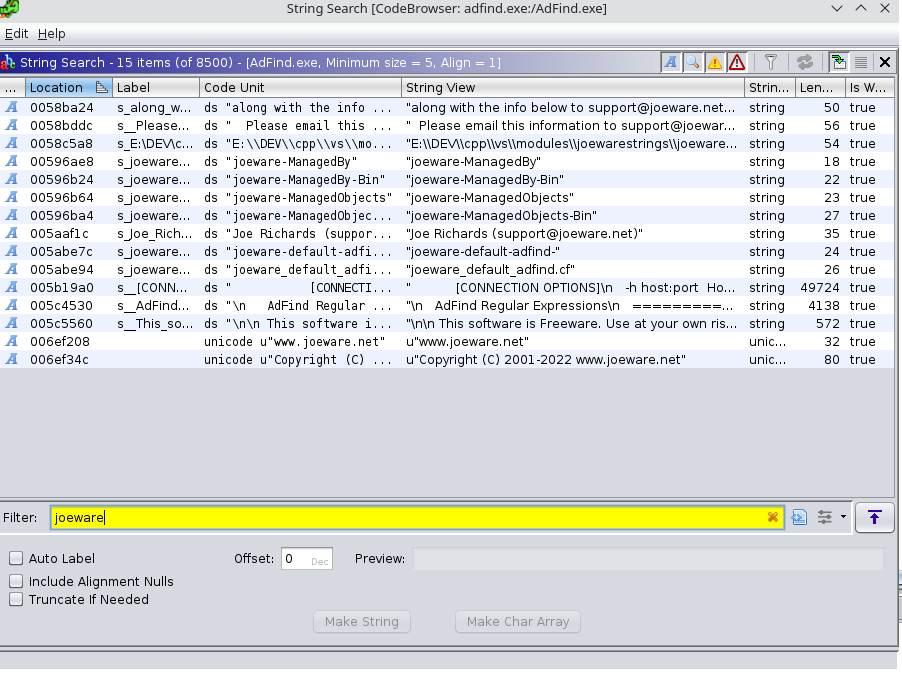The height and width of the screenshot is (673, 902).
Task: Clear filter text with orange X
Action: [x=772, y=517]
